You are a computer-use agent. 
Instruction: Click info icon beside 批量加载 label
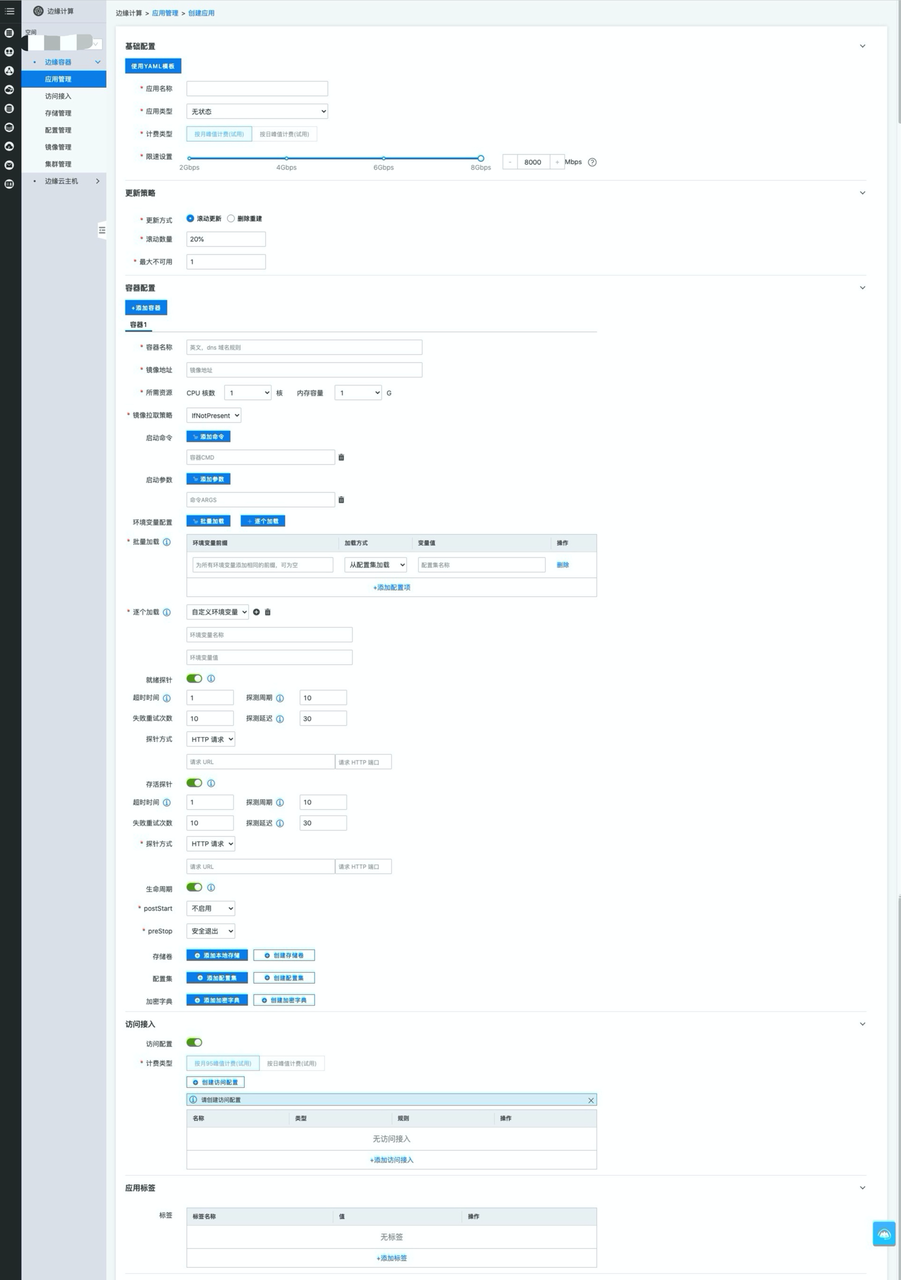click(167, 542)
